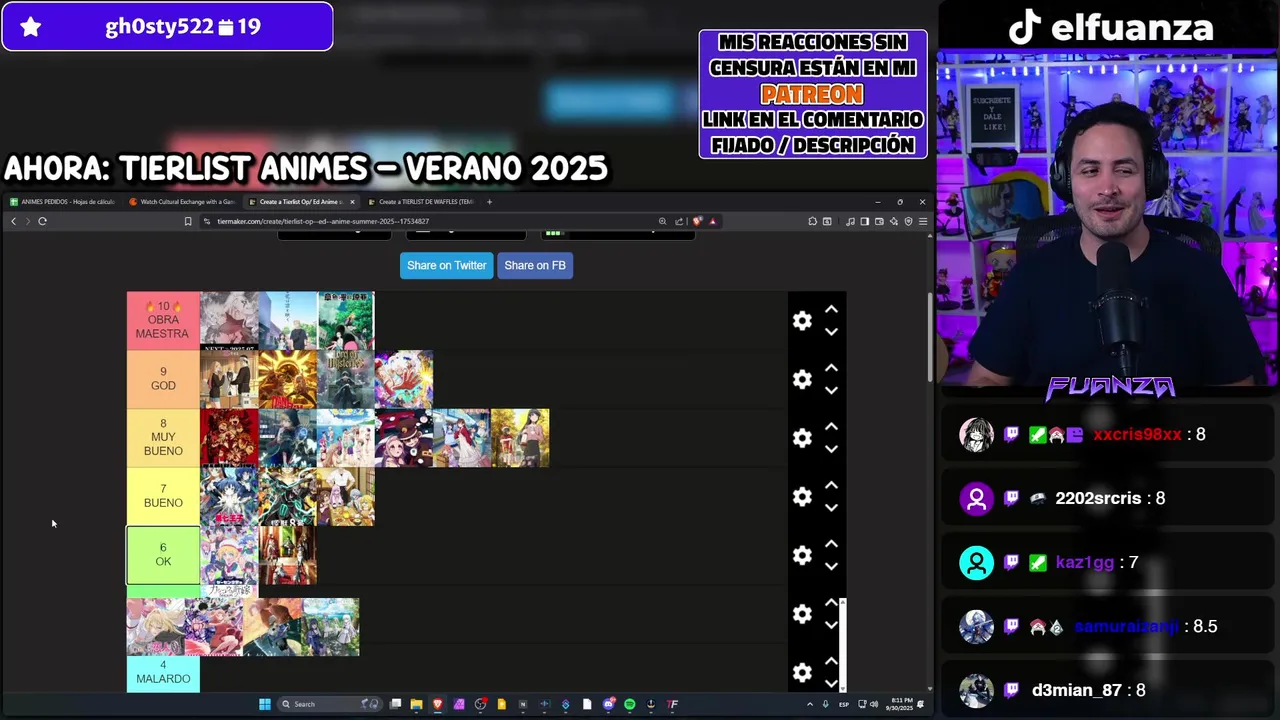The height and width of the screenshot is (720, 1280).
Task: Move Obra Maestra tier up
Action: click(x=831, y=309)
